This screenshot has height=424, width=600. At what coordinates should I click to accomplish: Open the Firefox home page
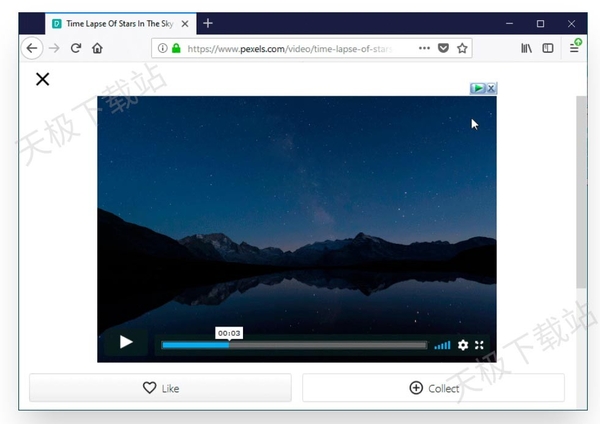click(97, 48)
